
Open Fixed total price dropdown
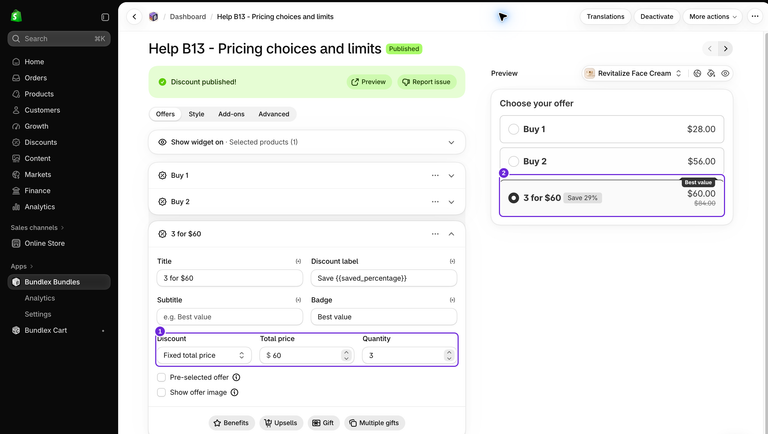coord(204,355)
